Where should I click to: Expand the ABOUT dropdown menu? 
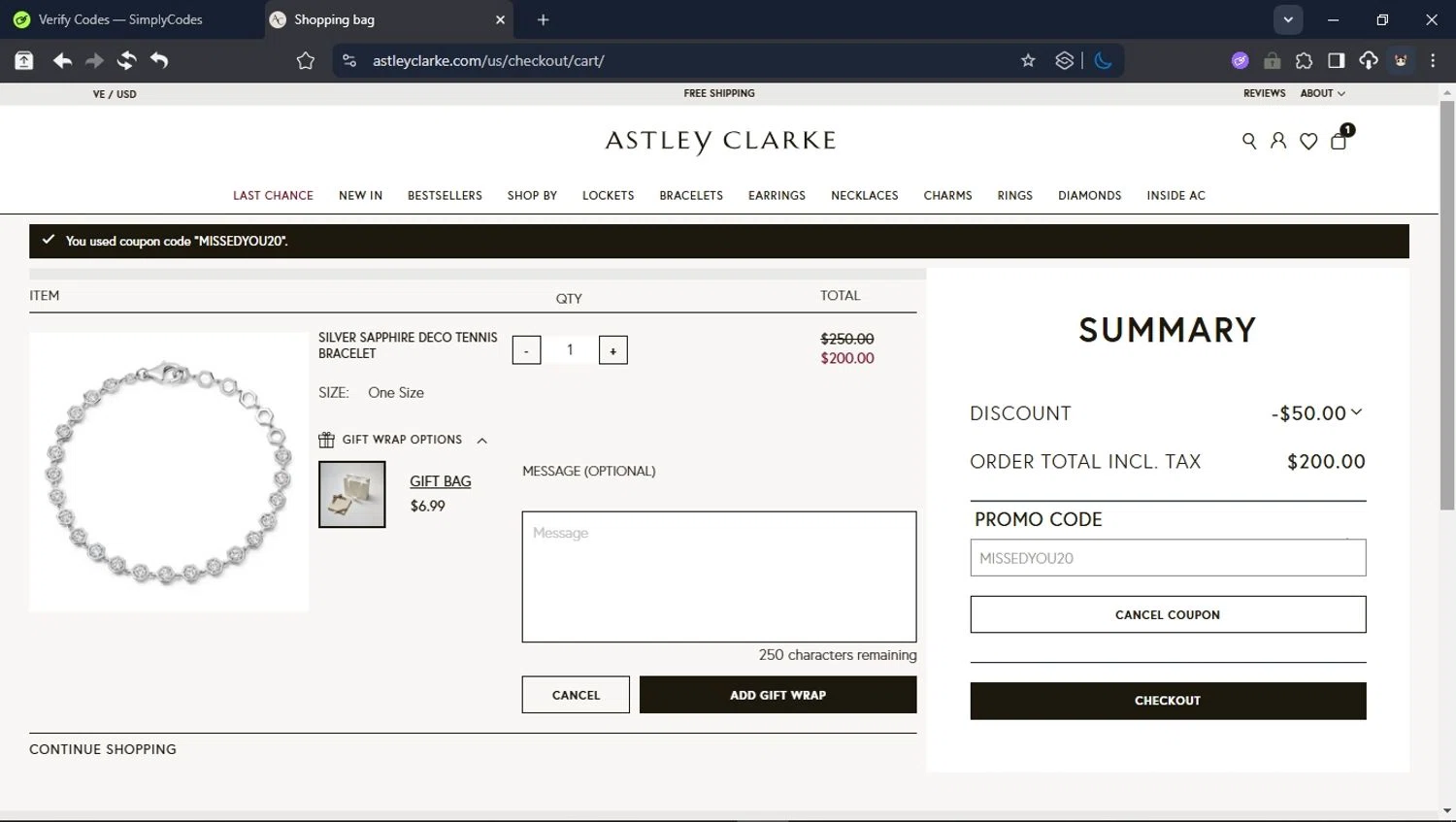click(x=1322, y=93)
